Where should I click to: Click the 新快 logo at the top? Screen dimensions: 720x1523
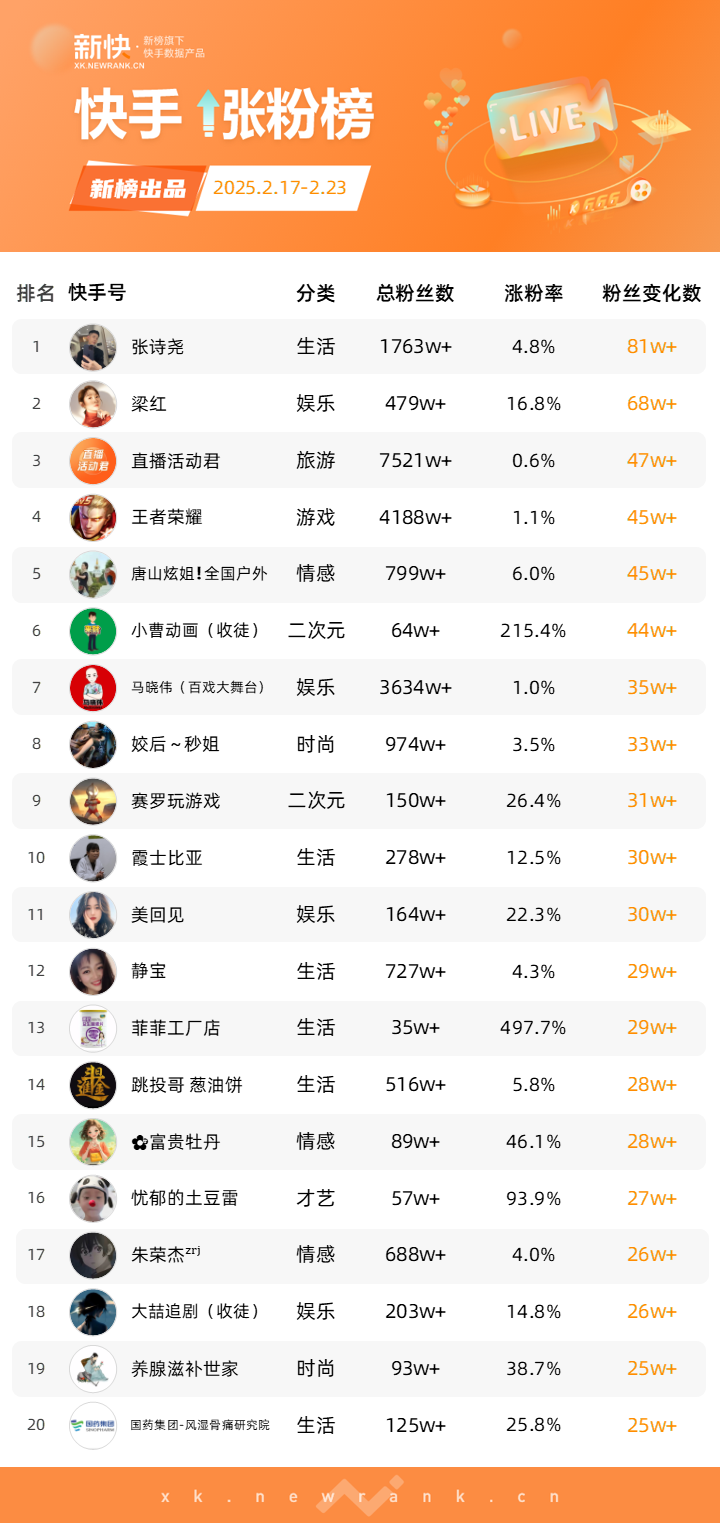[x=101, y=50]
